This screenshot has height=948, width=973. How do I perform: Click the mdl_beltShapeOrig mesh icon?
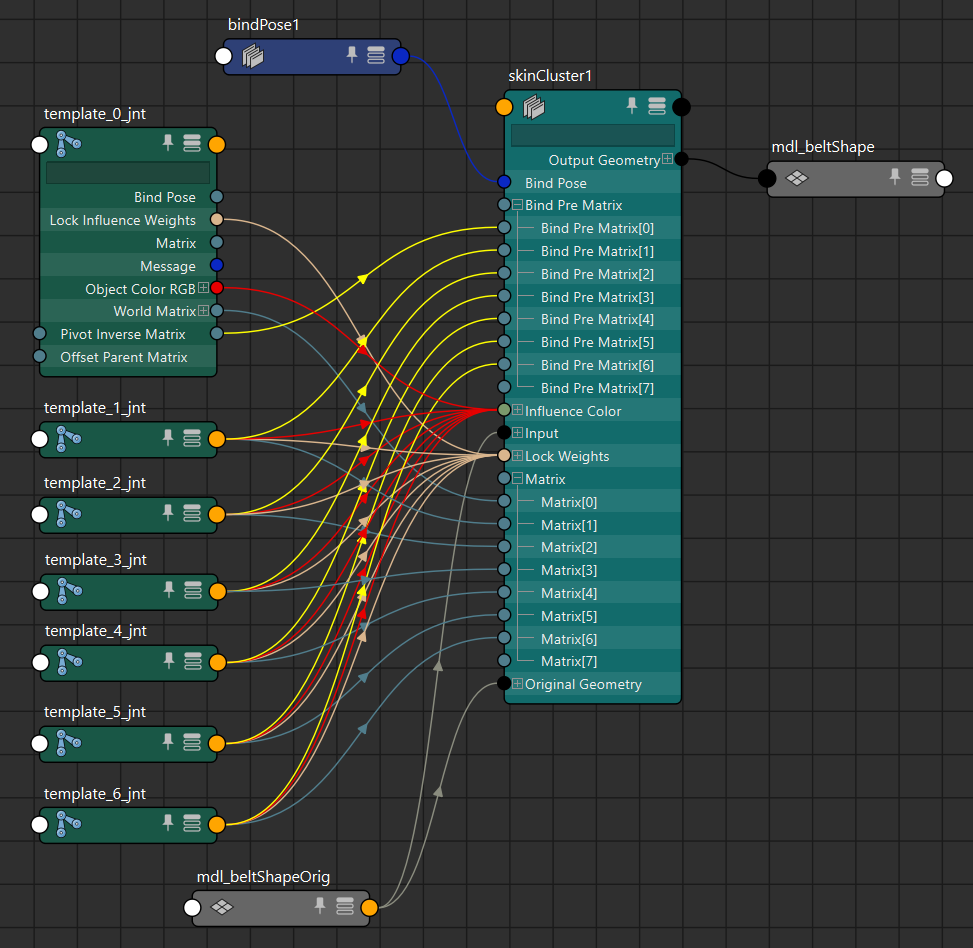[222, 908]
